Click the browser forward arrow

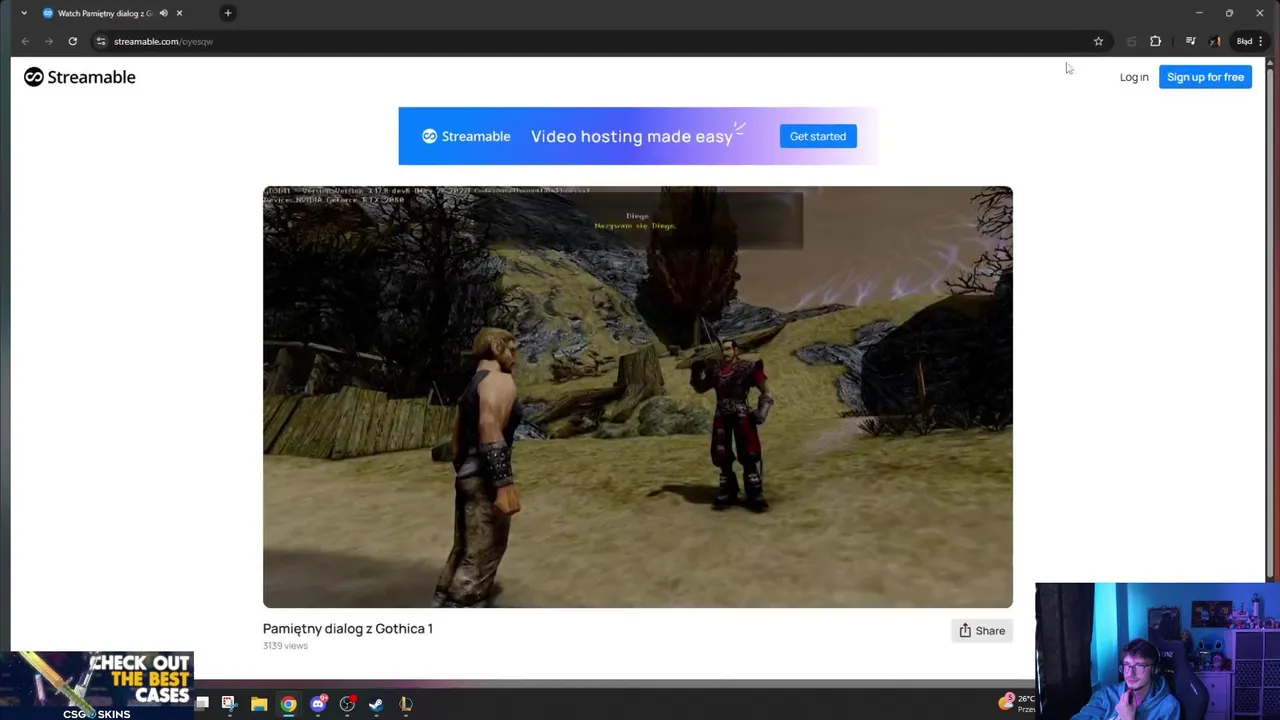(x=49, y=41)
